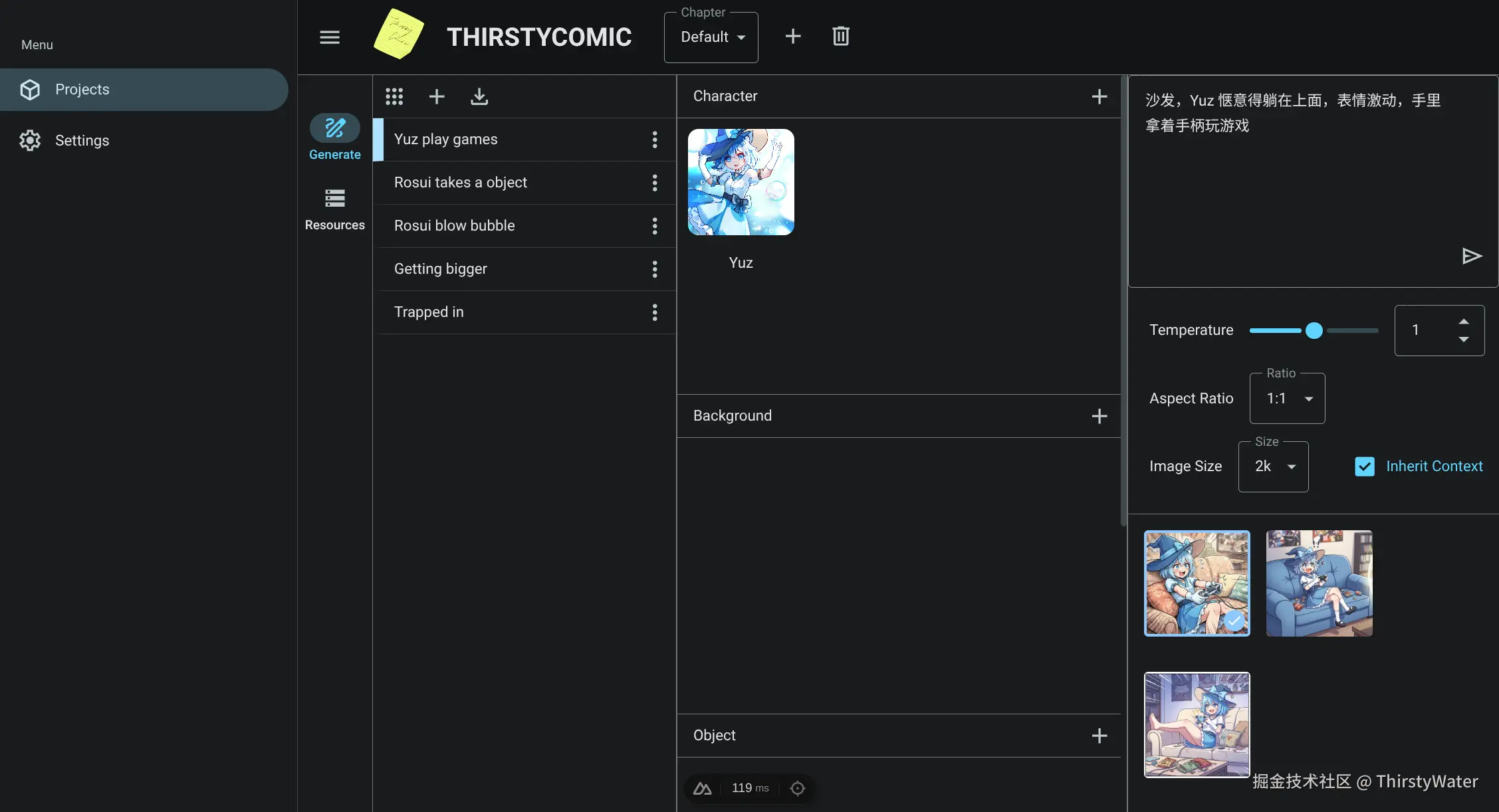Open the Aspect Ratio 1:1 dropdown
Image resolution: width=1499 pixels, height=812 pixels.
1286,398
